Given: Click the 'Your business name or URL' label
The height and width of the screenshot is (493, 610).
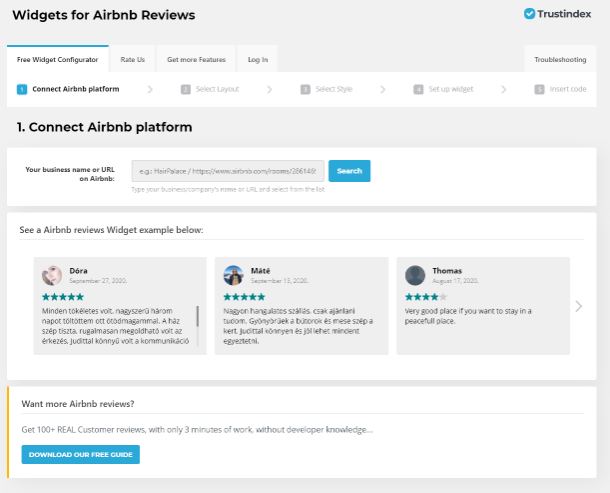Looking at the screenshot, I should 70,174.
